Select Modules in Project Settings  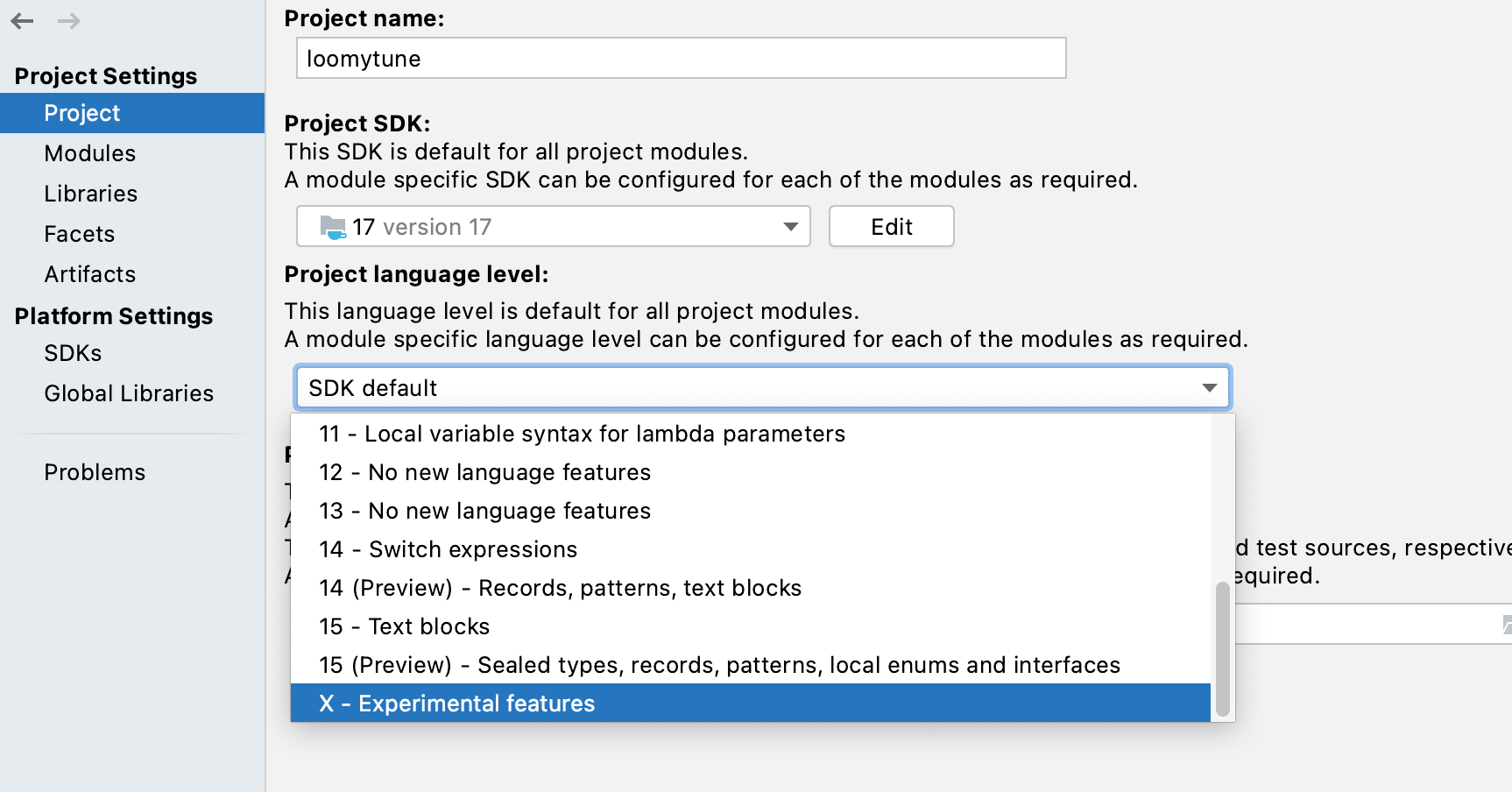pyautogui.click(x=89, y=152)
